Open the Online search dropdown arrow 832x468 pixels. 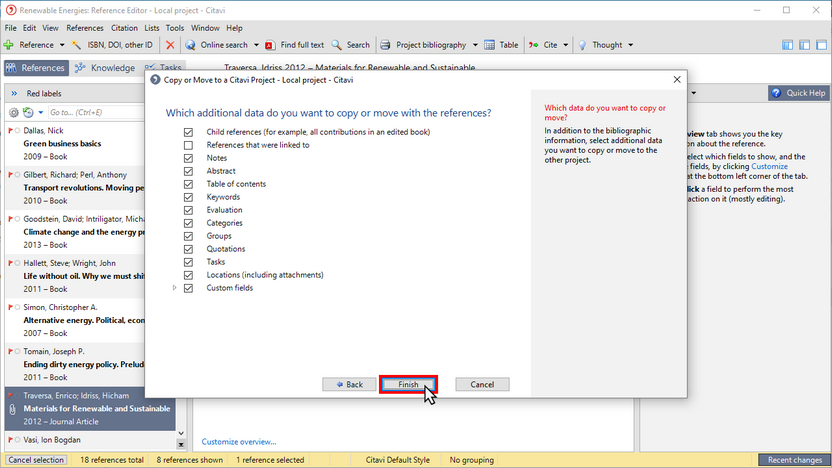click(x=256, y=45)
